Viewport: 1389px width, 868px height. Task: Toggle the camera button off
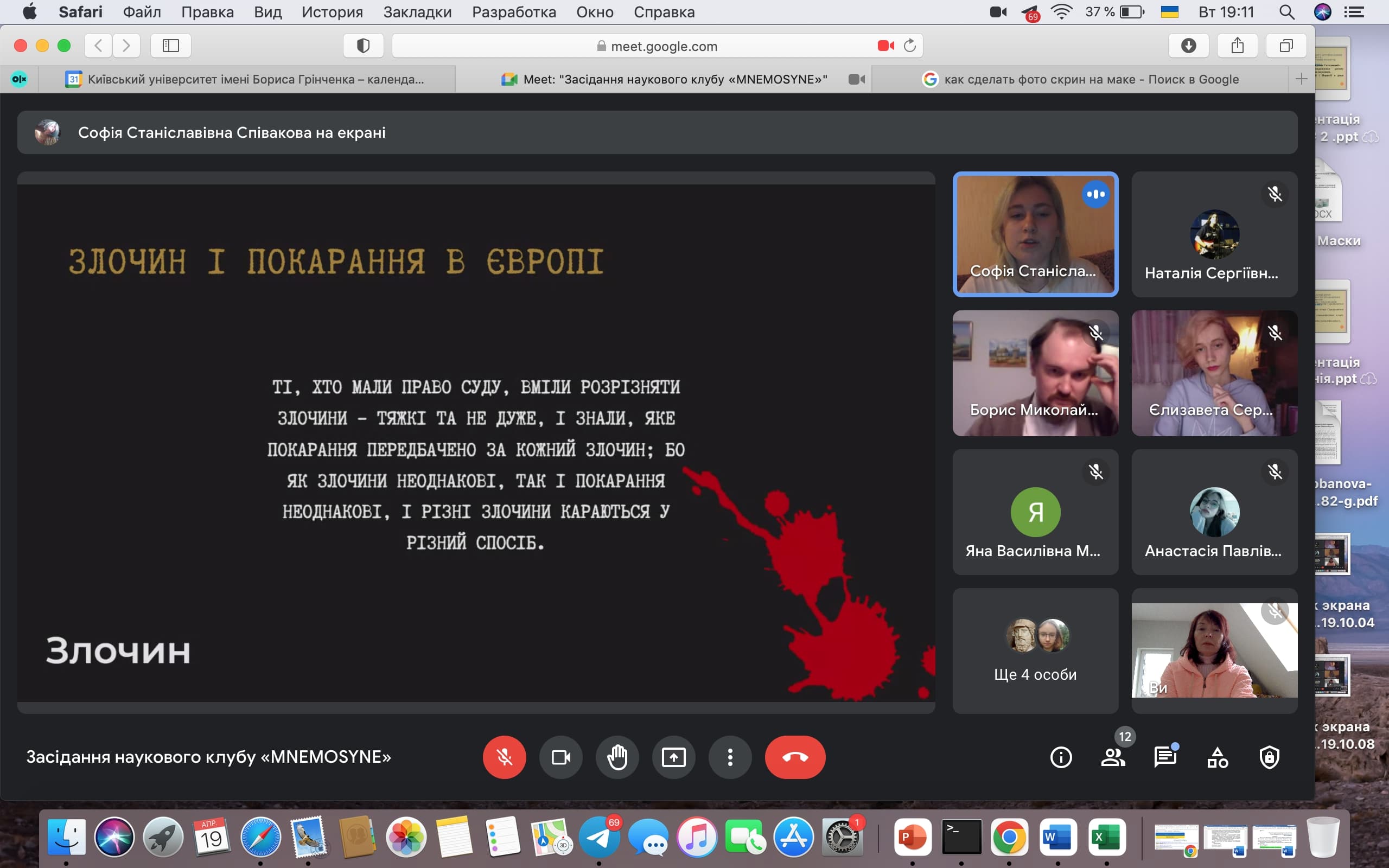561,757
